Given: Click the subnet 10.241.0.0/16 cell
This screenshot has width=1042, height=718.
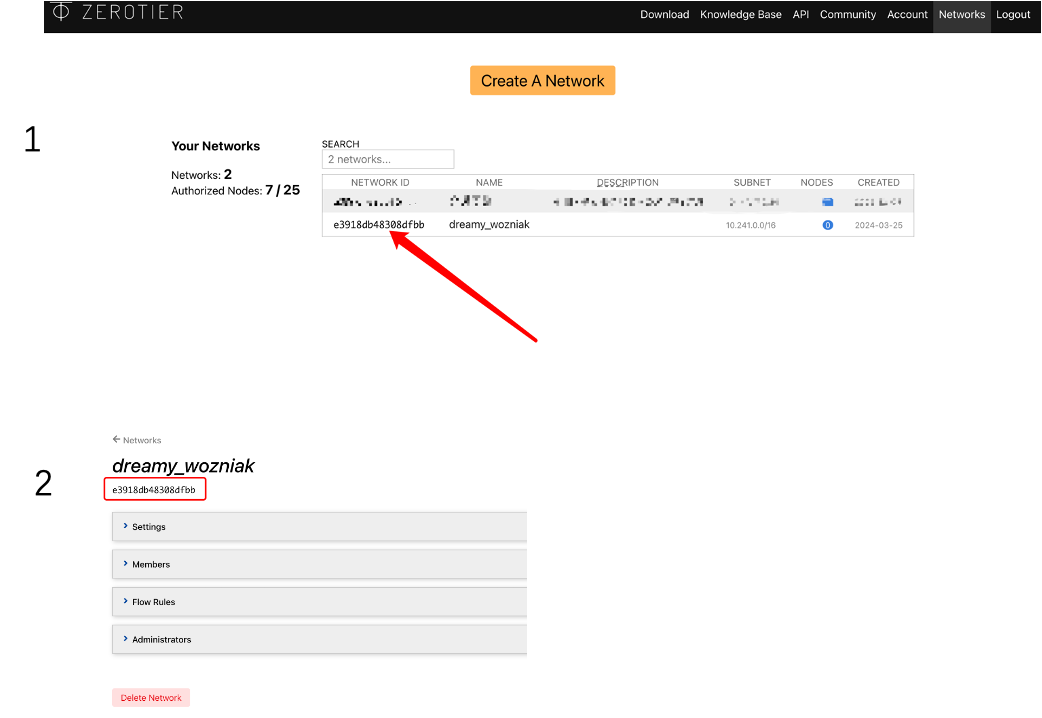Looking at the screenshot, I should 750,225.
